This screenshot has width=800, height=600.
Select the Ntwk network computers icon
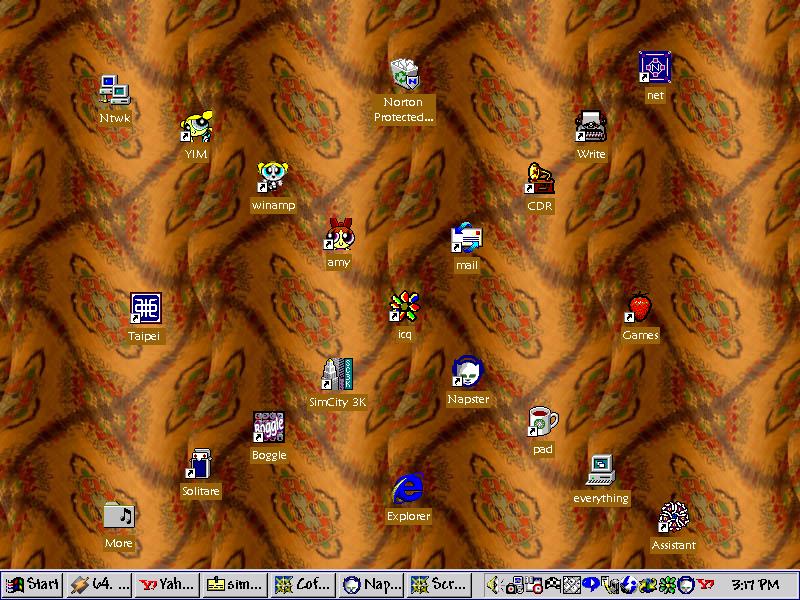point(115,90)
